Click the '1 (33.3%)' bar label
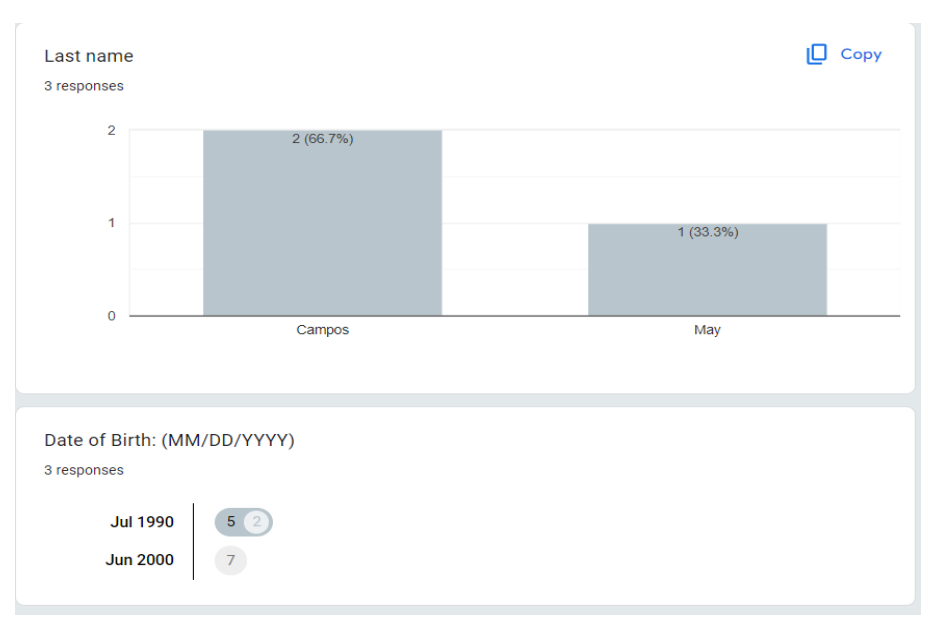This screenshot has width=933, height=623. pos(707,232)
